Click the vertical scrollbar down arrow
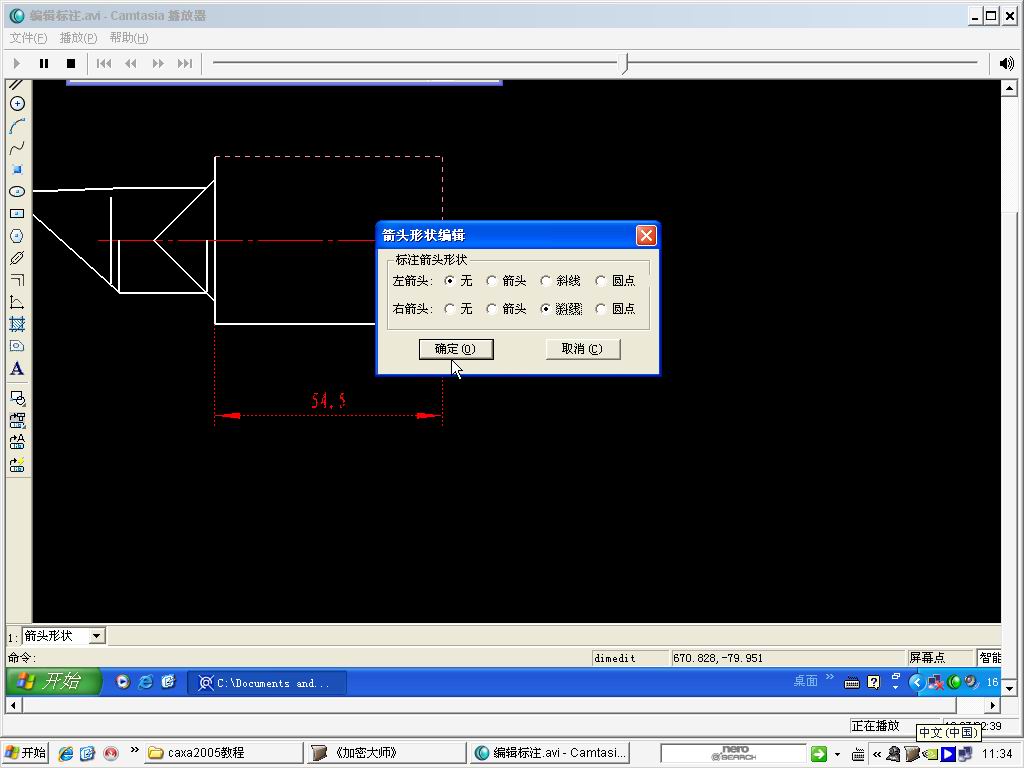The image size is (1024, 768). 1009,688
